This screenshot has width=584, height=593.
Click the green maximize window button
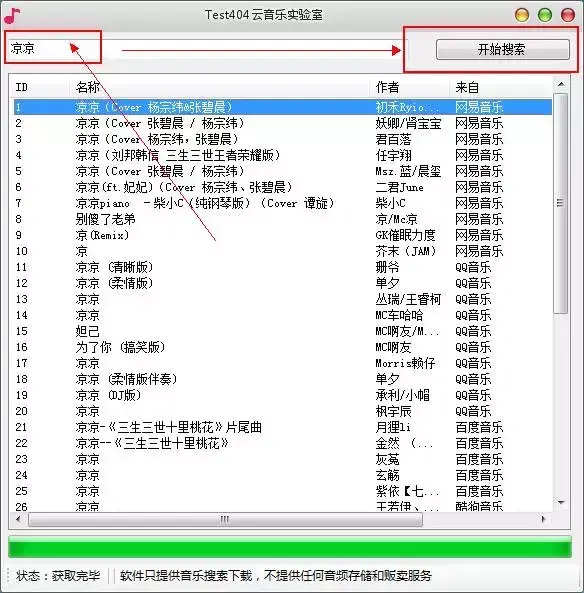pos(545,15)
